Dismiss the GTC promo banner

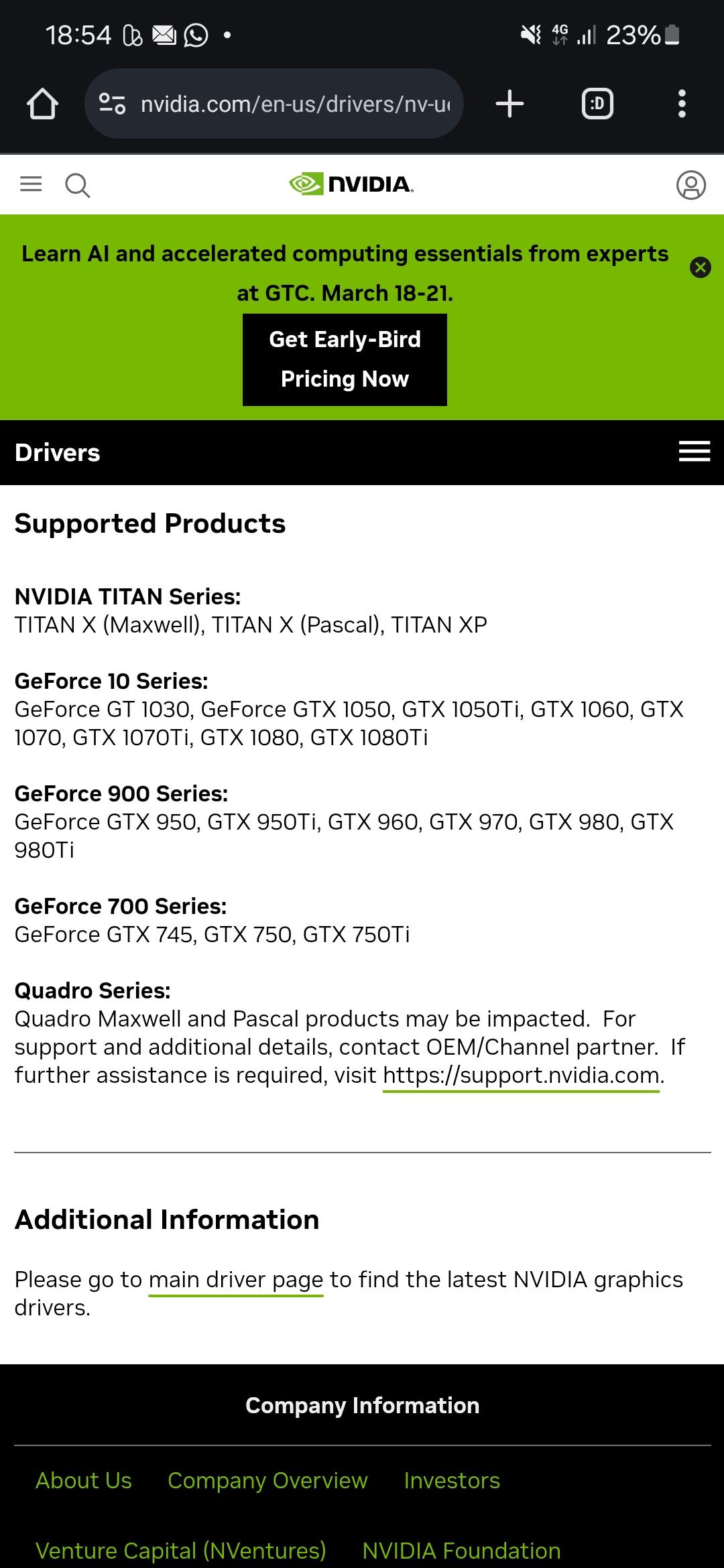click(700, 267)
